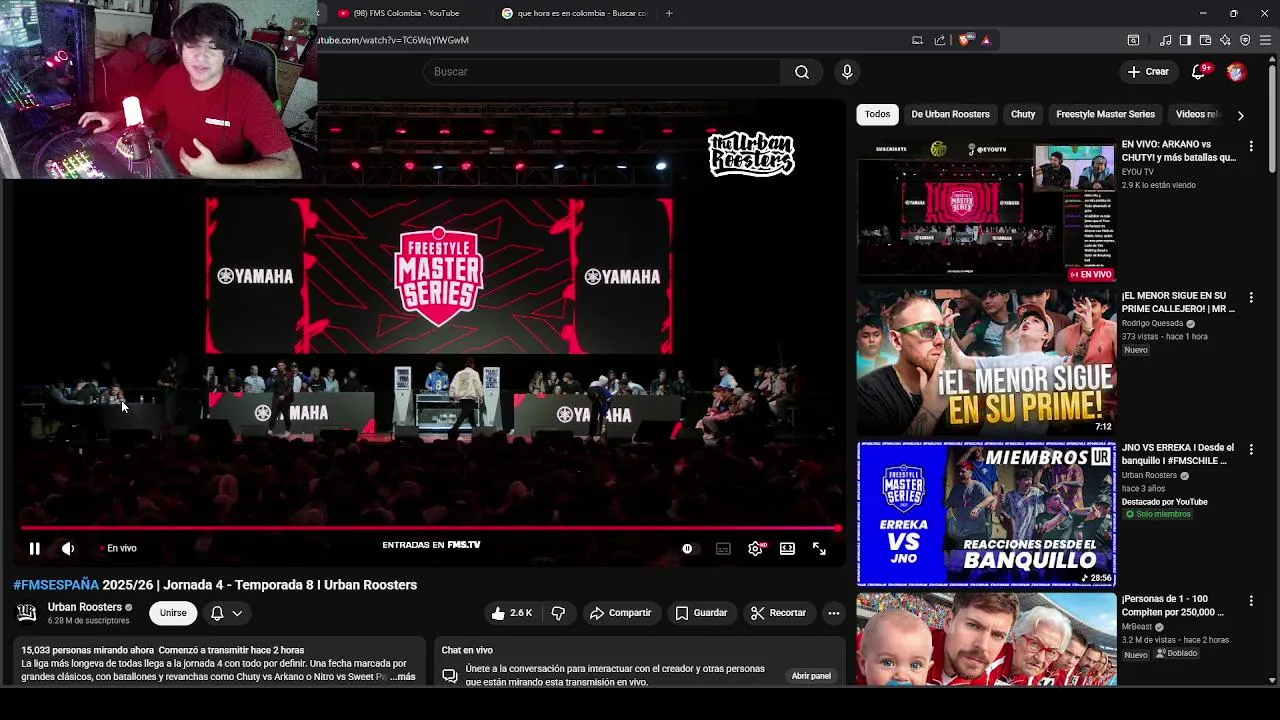Screen dimensions: 1280x720
Task: Open EN VIVO ARKANO vs CHUTY thumbnail
Action: click(986, 210)
